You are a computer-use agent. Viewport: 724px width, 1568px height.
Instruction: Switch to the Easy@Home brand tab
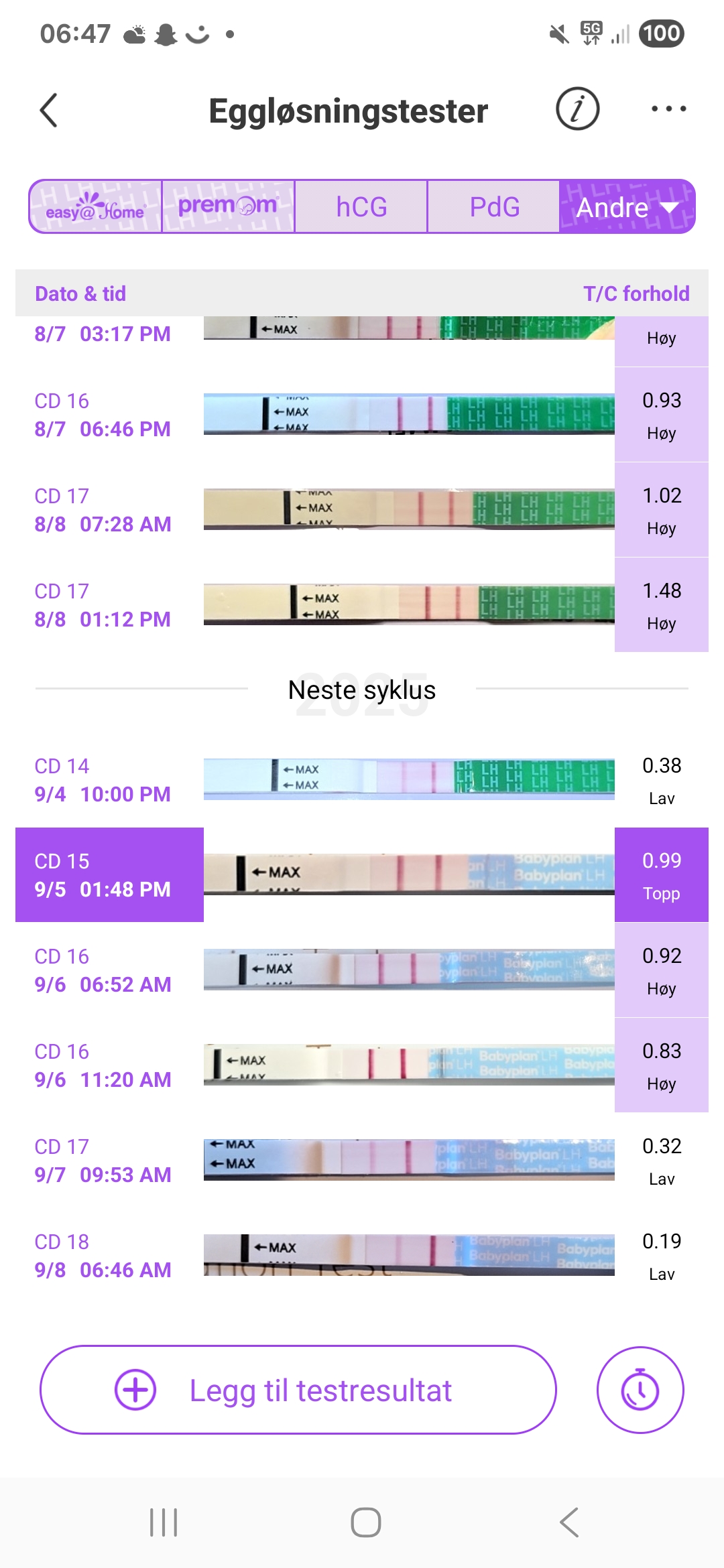pyautogui.click(x=95, y=207)
